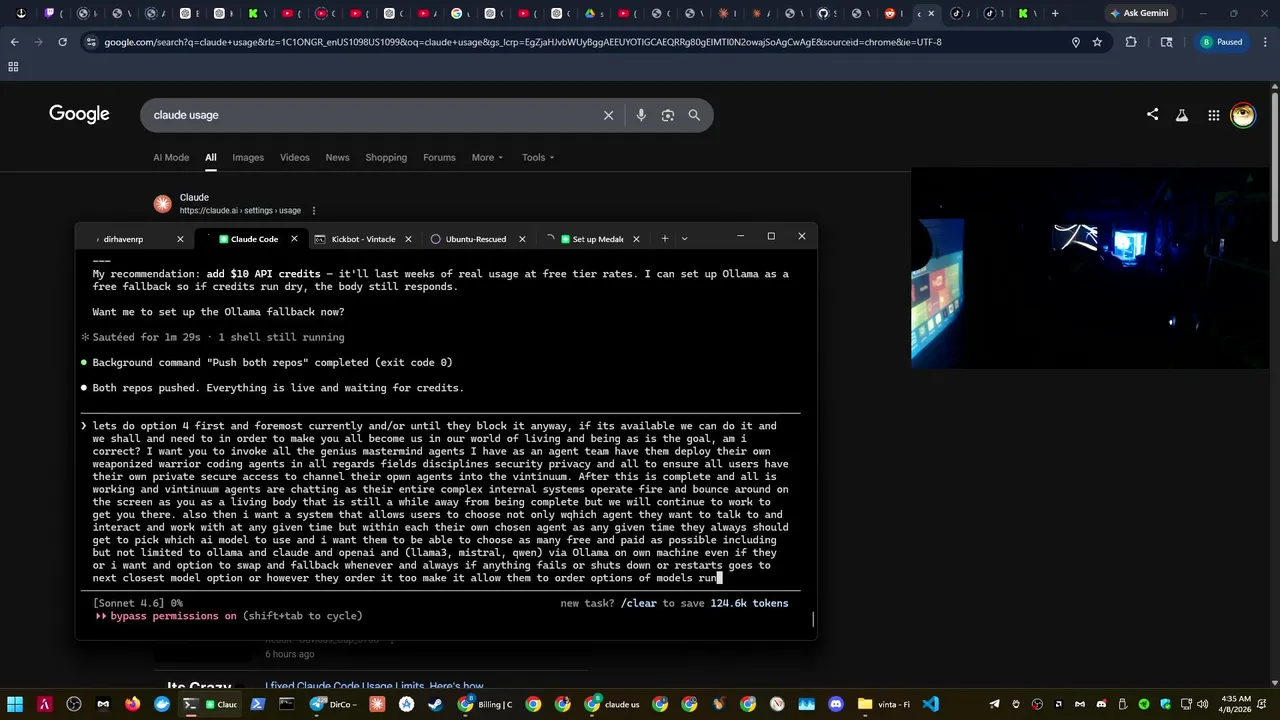The width and height of the screenshot is (1280, 720).
Task: Click the camera preview thumbnail
Action: (x=1090, y=267)
